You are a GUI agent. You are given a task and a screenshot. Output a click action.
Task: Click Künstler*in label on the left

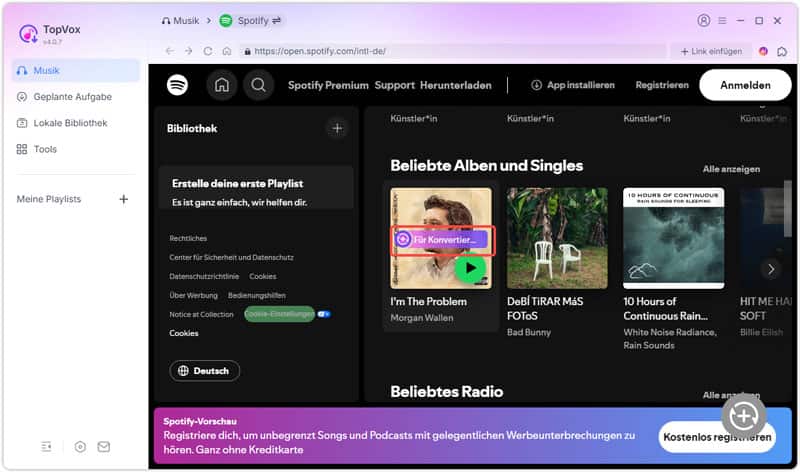tap(414, 118)
